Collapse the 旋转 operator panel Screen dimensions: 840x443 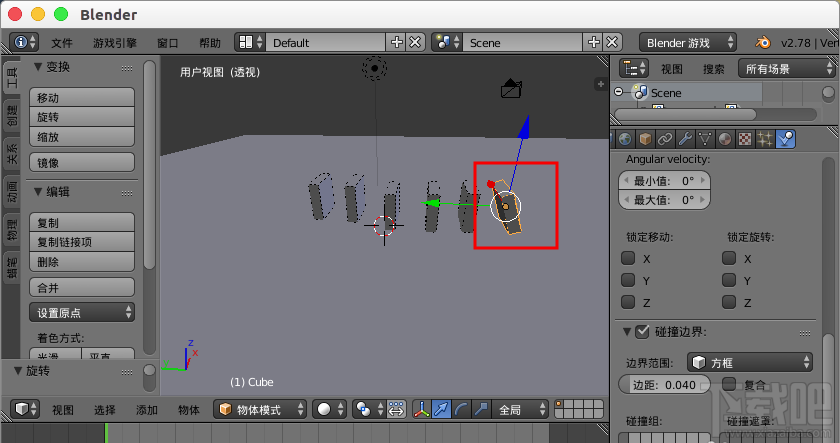coord(18,370)
